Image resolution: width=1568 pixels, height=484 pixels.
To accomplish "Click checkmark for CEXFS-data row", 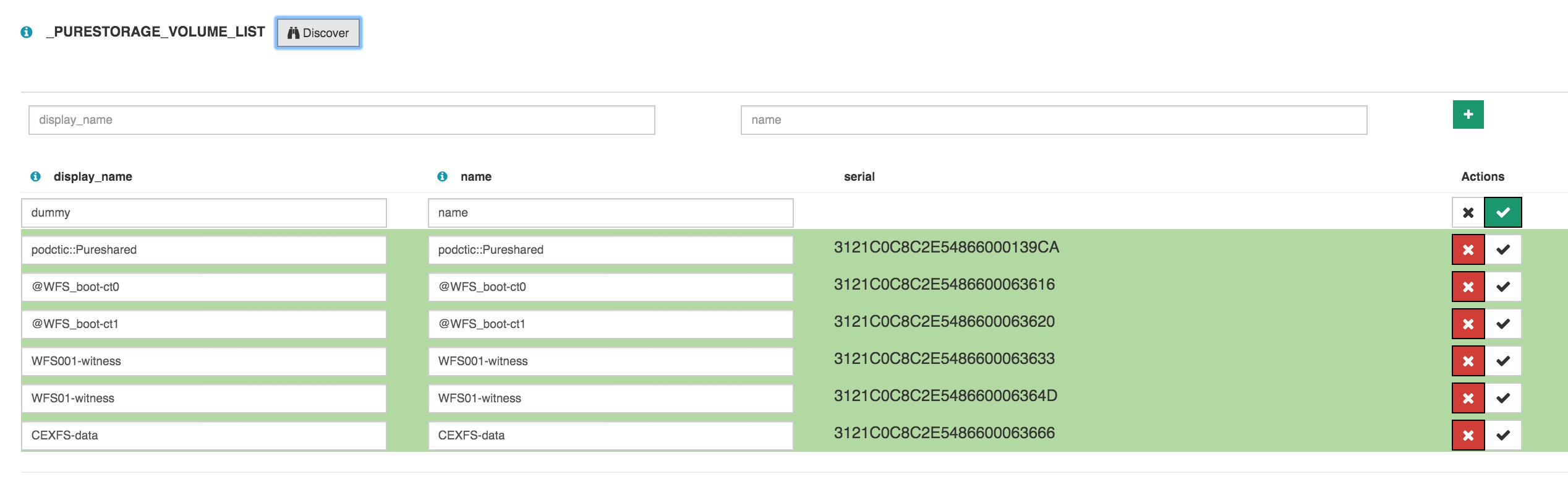I will (1503, 436).
